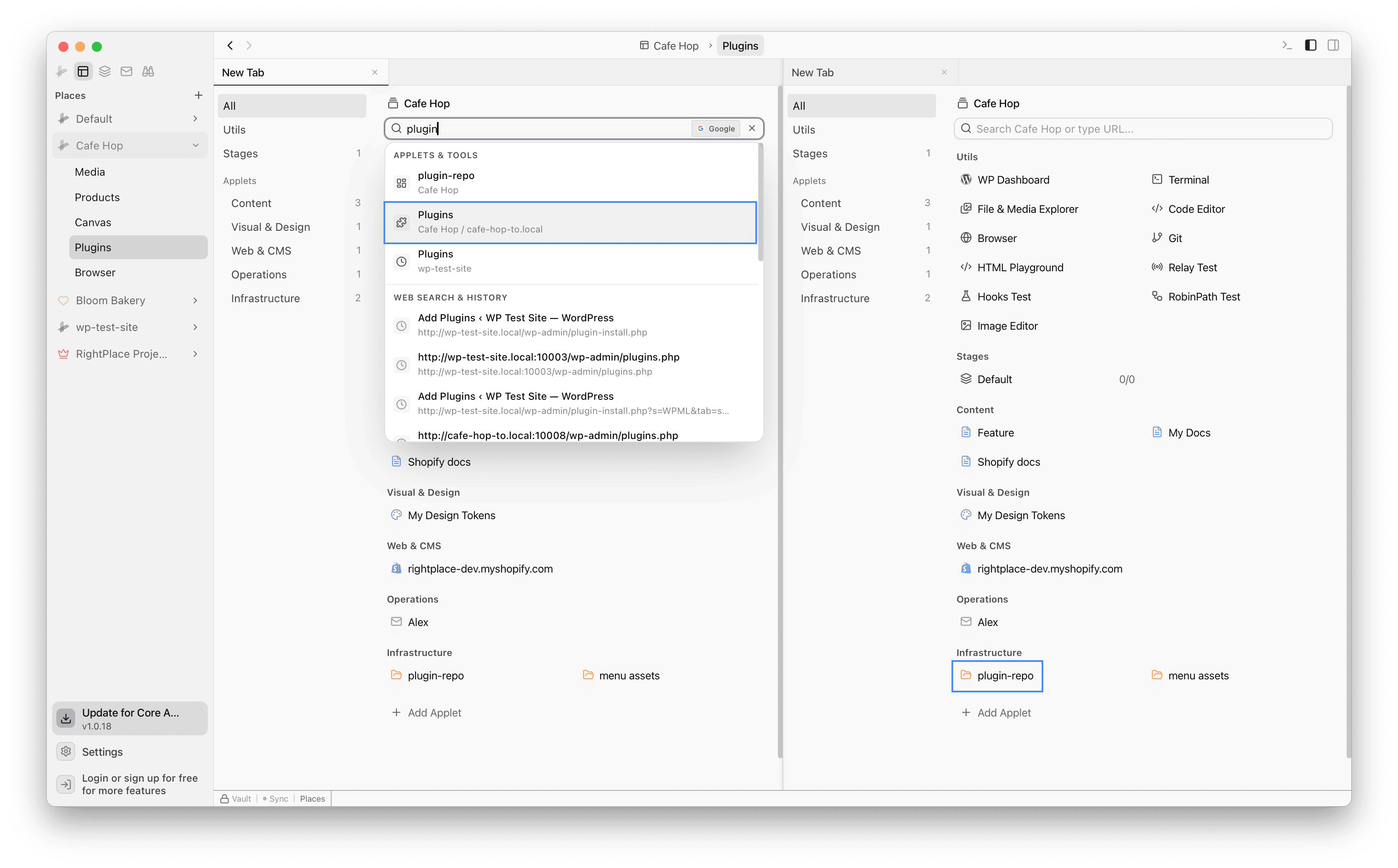Open Browser applet in Utils
The width and height of the screenshot is (1398, 868).
(988, 238)
